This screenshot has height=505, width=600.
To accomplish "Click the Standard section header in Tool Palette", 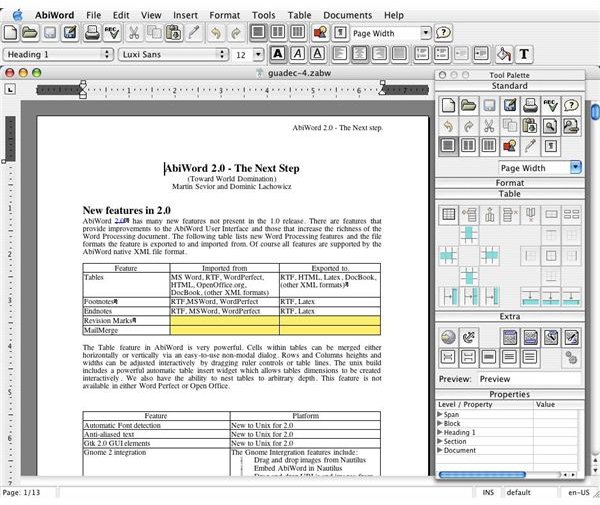I will [510, 86].
